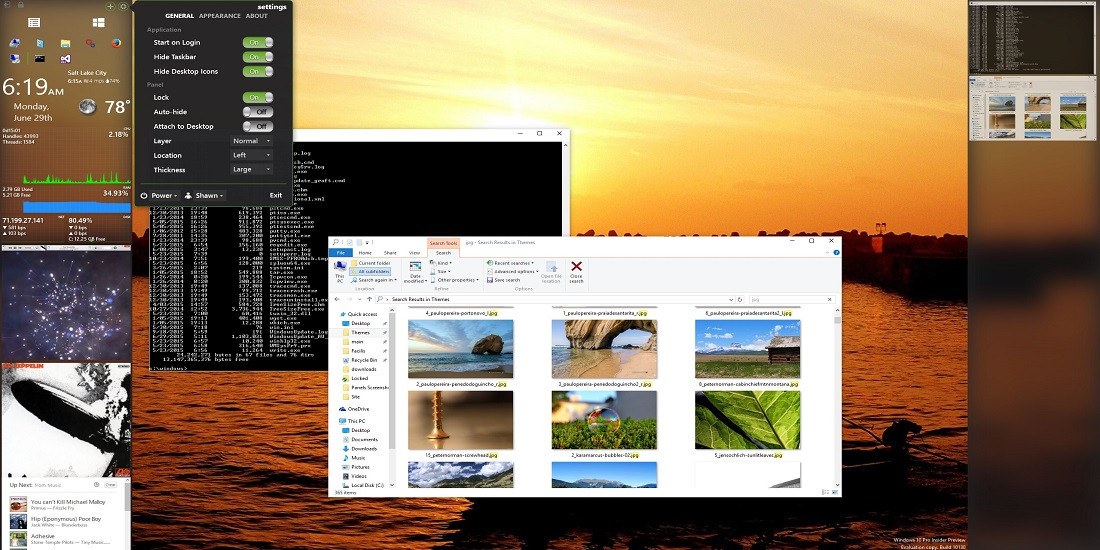Expand Date modified dropdown in ribbon

point(415,271)
